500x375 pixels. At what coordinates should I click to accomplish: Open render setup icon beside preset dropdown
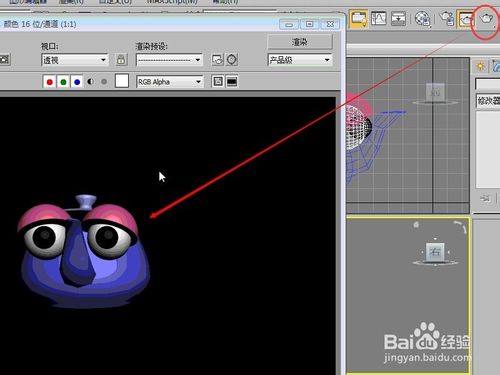pyautogui.click(x=217, y=60)
